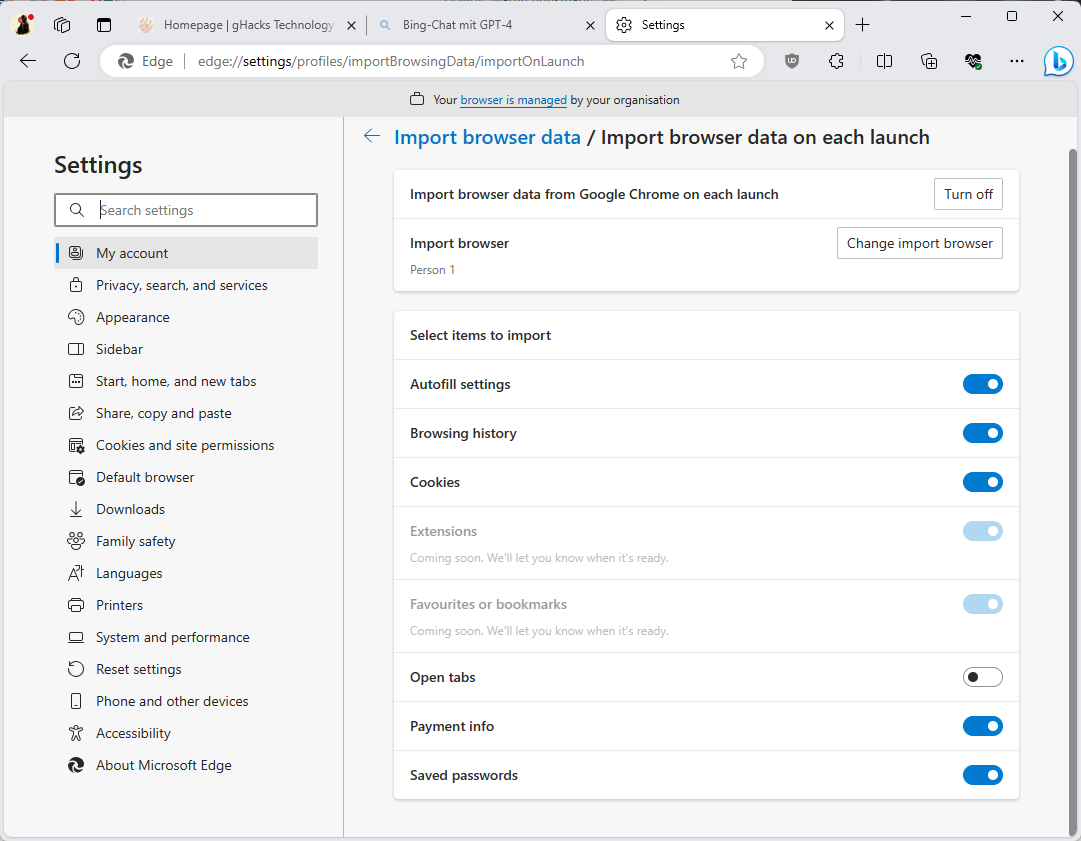This screenshot has height=841, width=1081.
Task: Disable Autofill settings import toggle
Action: click(x=982, y=384)
